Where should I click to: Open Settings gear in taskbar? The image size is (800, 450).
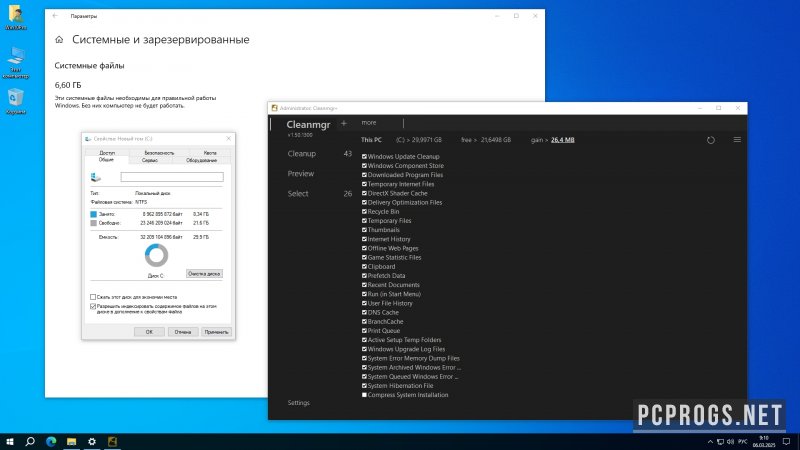click(x=92, y=441)
